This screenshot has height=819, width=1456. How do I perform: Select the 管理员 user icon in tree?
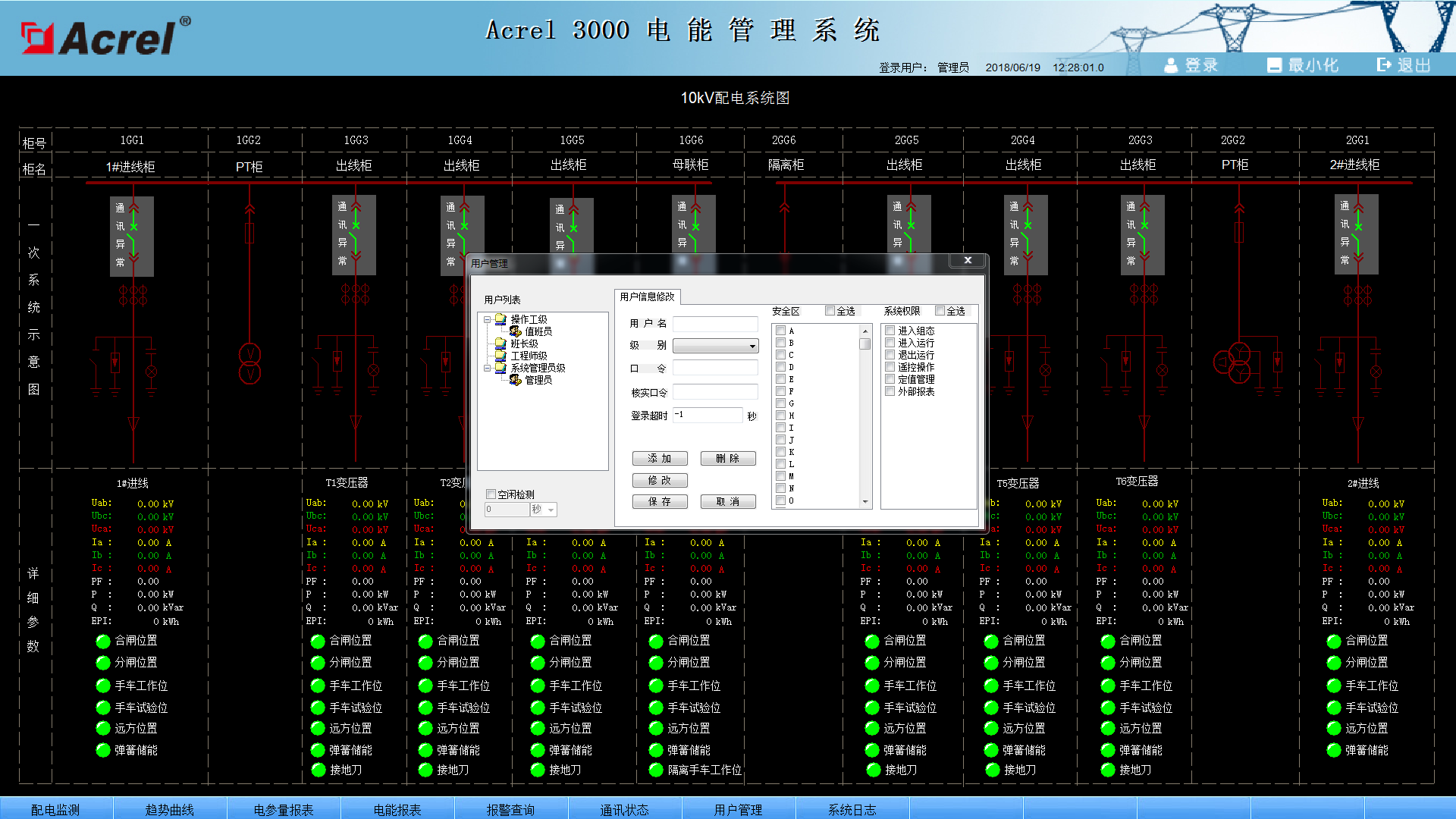[x=516, y=380]
